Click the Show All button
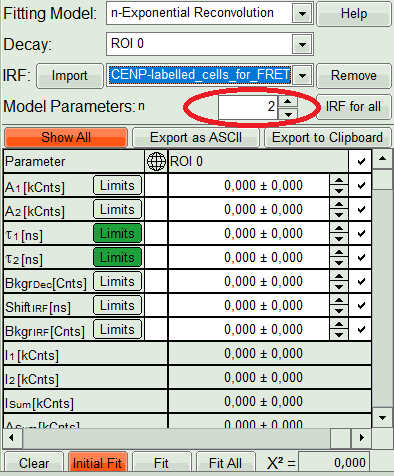The height and width of the screenshot is (476, 394). point(66,137)
